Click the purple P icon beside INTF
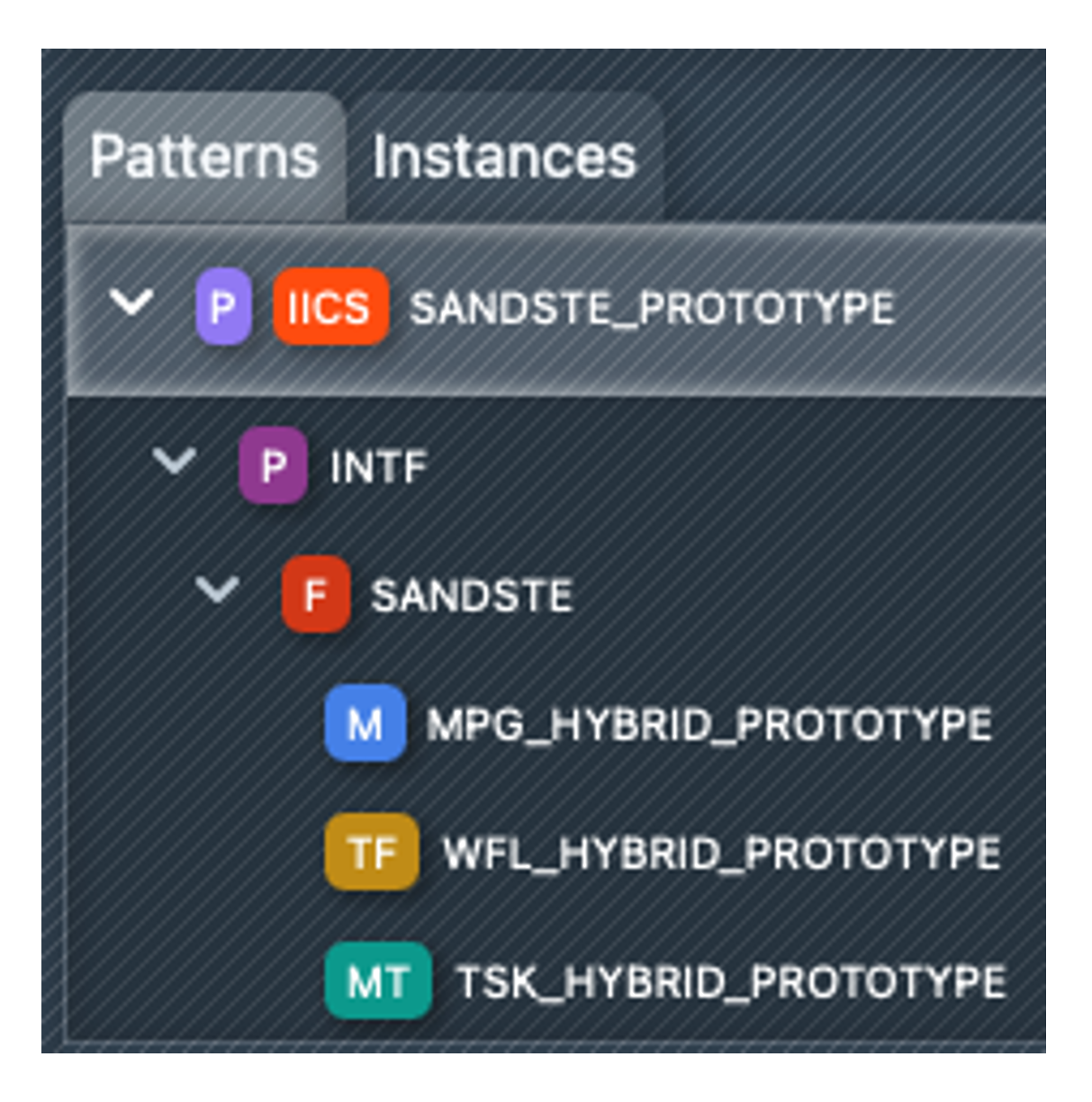The width and height of the screenshot is (1092, 1102). (x=273, y=466)
